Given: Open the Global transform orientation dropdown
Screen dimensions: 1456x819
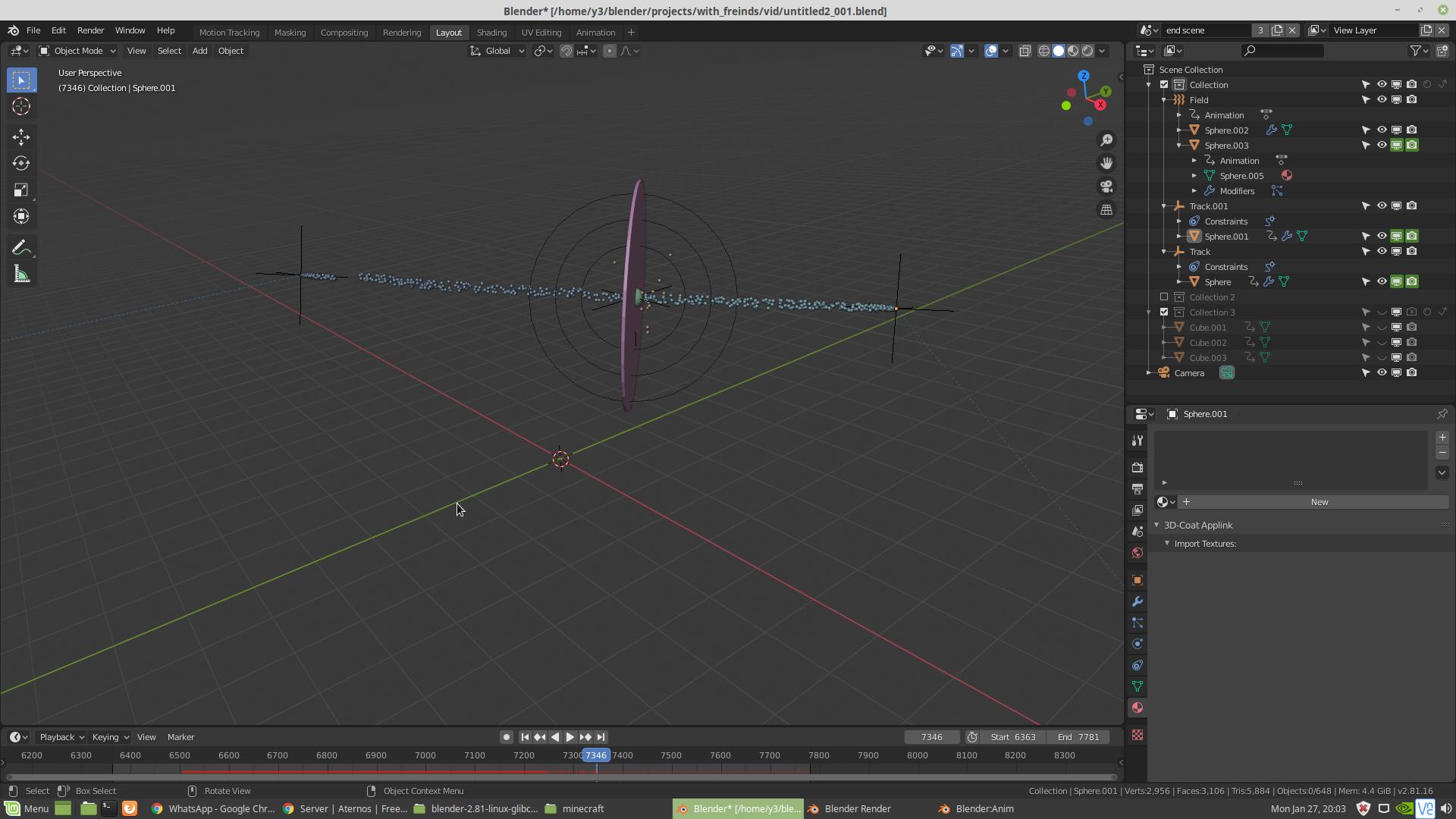Looking at the screenshot, I should coord(497,51).
